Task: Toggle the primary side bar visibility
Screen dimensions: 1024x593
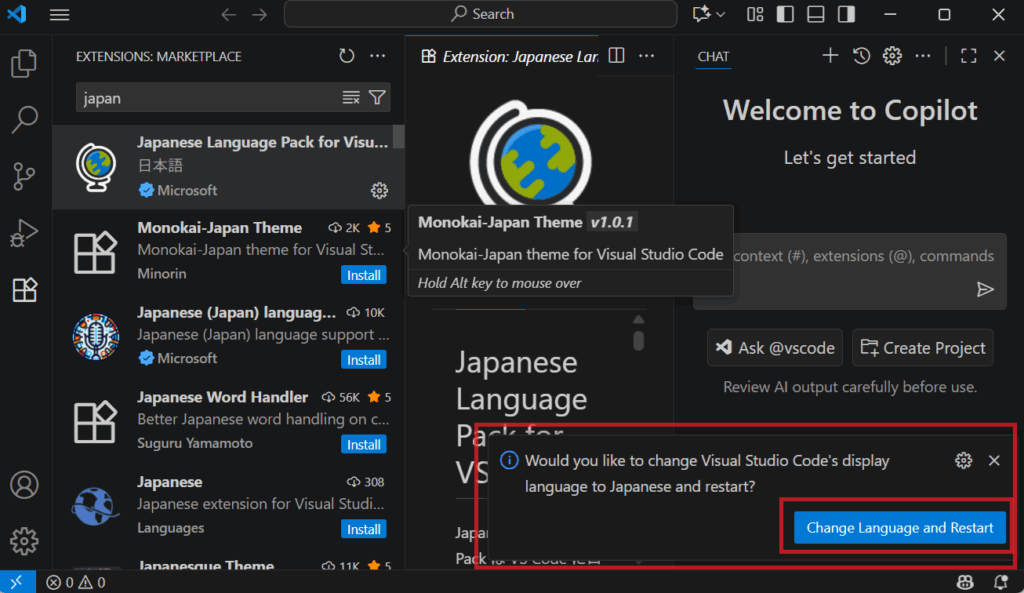Action: tap(785, 14)
